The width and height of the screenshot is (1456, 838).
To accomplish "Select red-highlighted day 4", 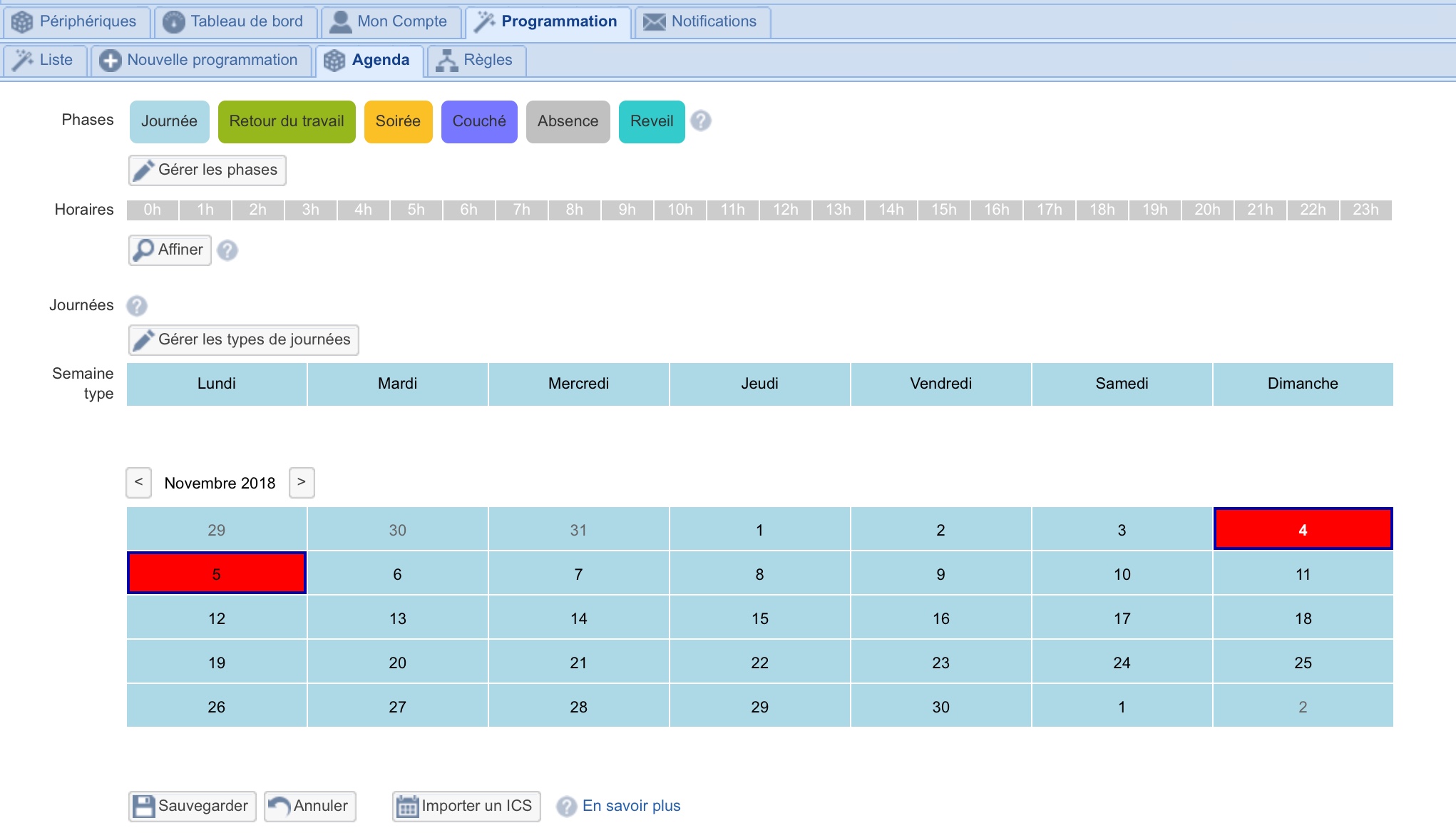I will (x=1303, y=529).
